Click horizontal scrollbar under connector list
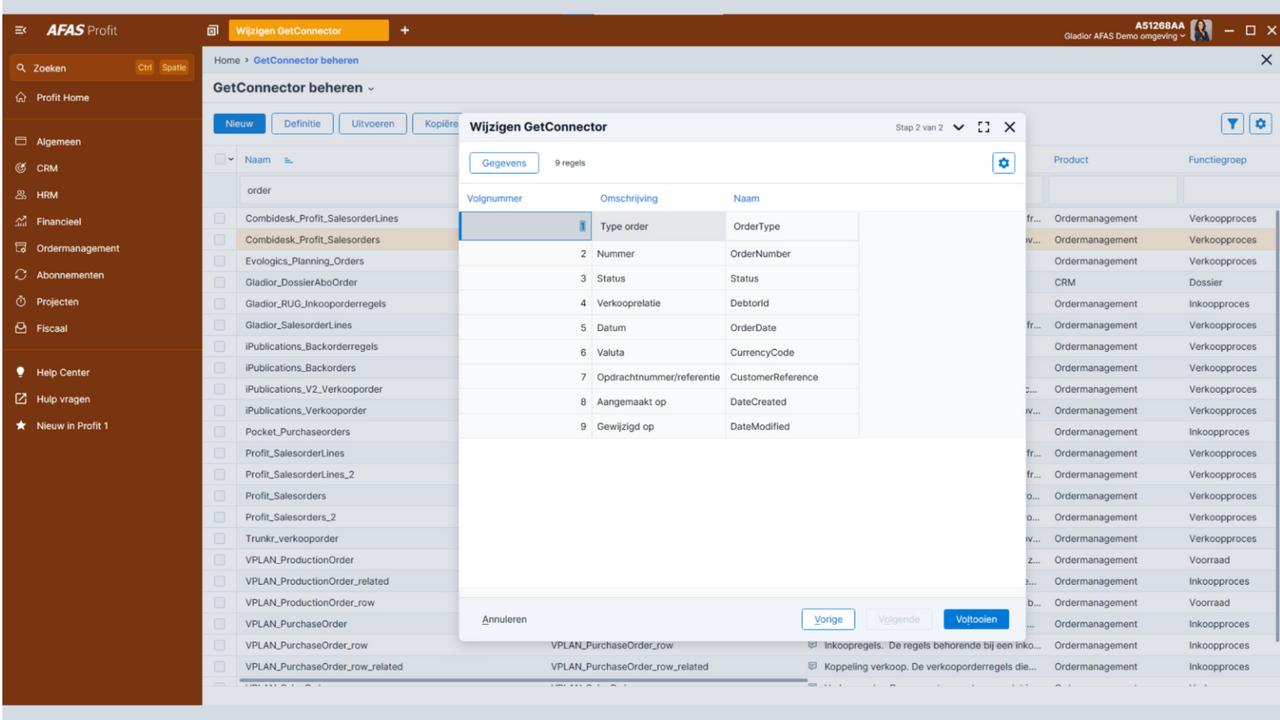 (x=523, y=681)
